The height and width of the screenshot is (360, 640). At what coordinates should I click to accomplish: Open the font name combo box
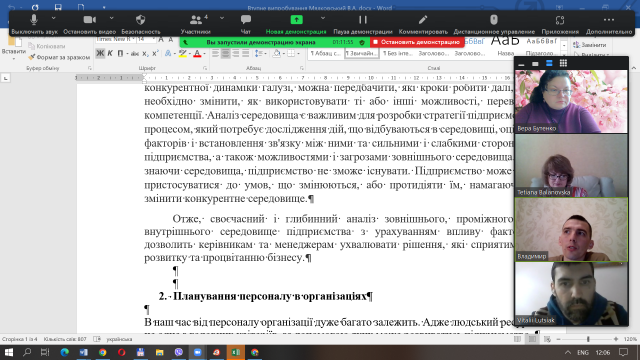(x=115, y=39)
